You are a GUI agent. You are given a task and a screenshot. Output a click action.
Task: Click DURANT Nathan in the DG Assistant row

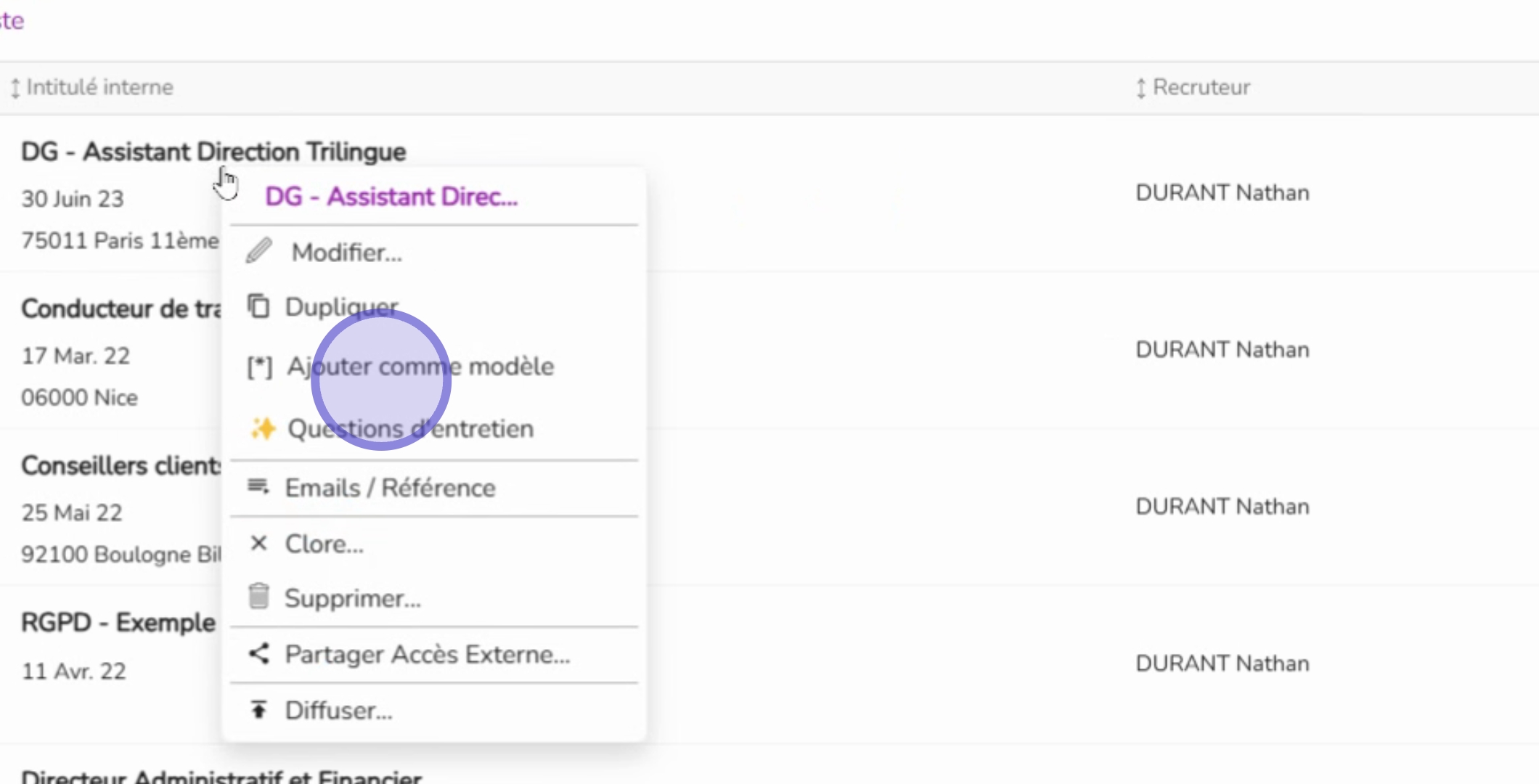1222,193
